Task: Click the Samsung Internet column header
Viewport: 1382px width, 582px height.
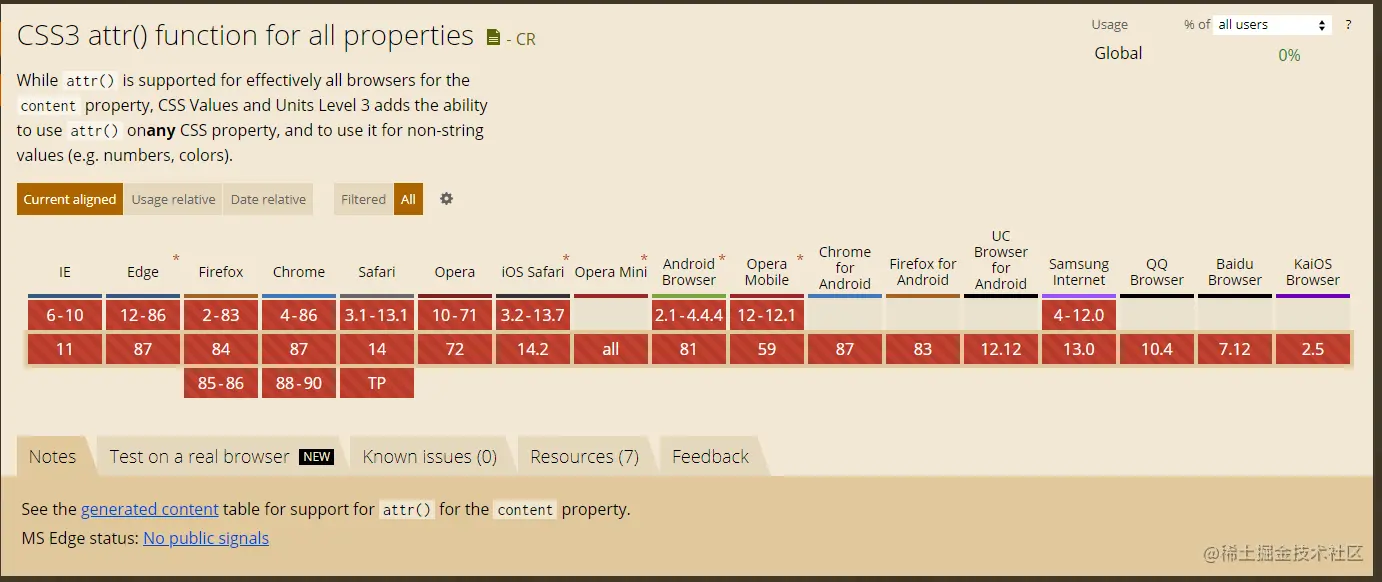Action: (x=1079, y=272)
